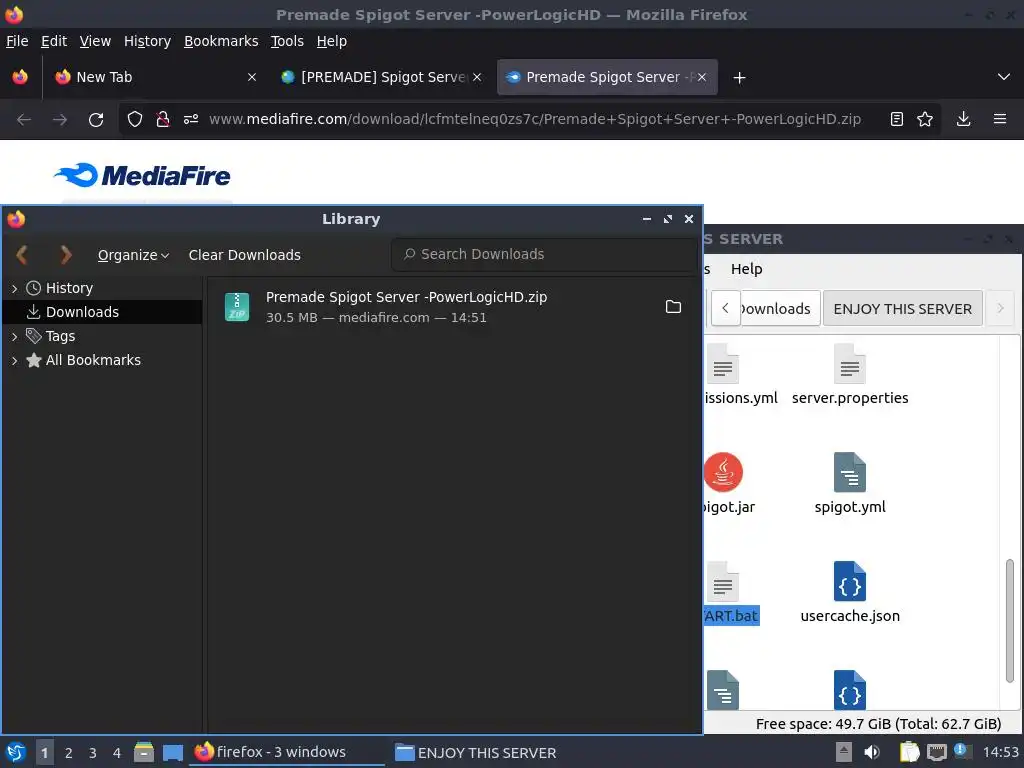Open the File menu
The width and height of the screenshot is (1024, 768).
tap(17, 41)
